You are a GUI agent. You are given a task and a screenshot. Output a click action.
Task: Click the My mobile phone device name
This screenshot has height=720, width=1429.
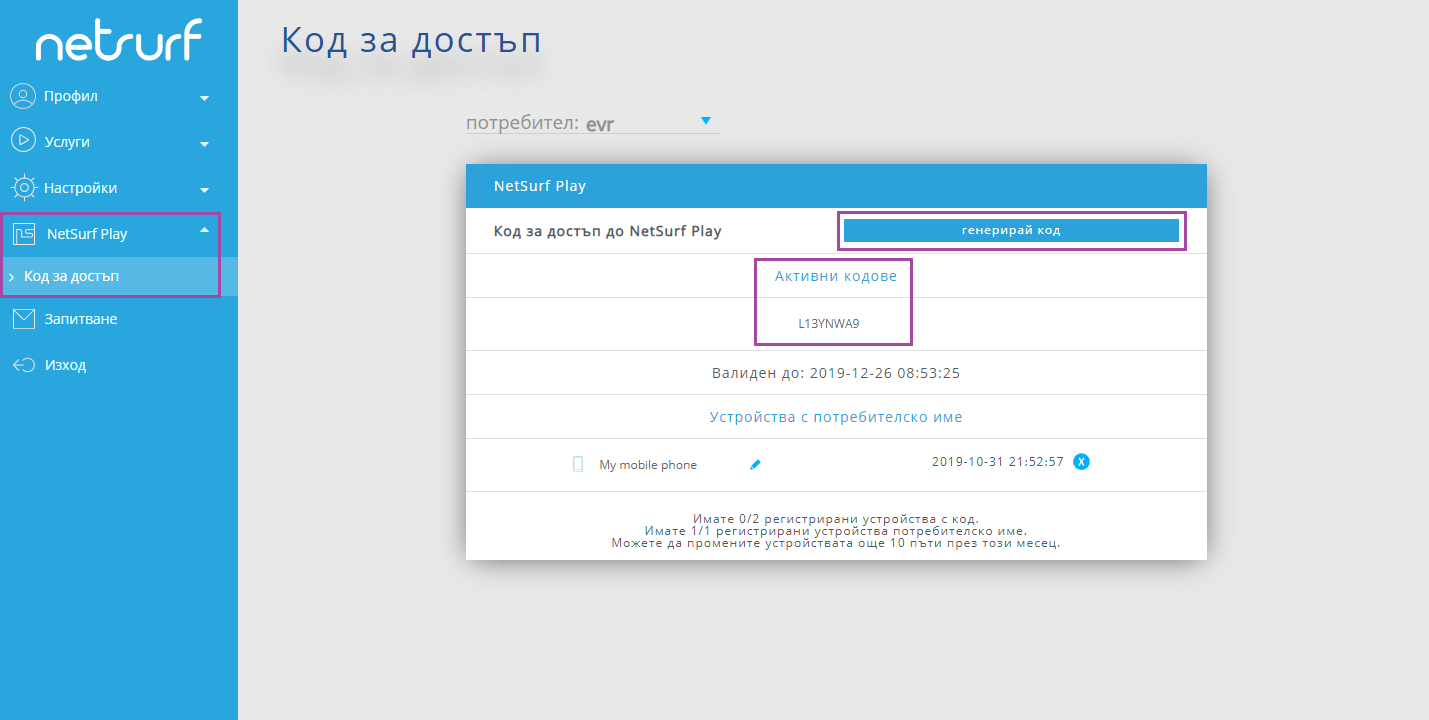[648, 465]
